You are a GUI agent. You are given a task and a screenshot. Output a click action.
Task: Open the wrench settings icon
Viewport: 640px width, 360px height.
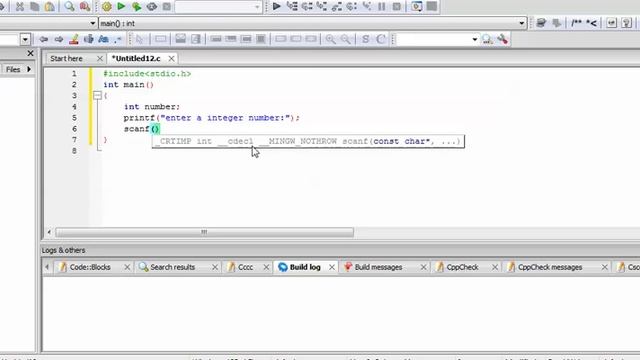pyautogui.click(x=502, y=39)
